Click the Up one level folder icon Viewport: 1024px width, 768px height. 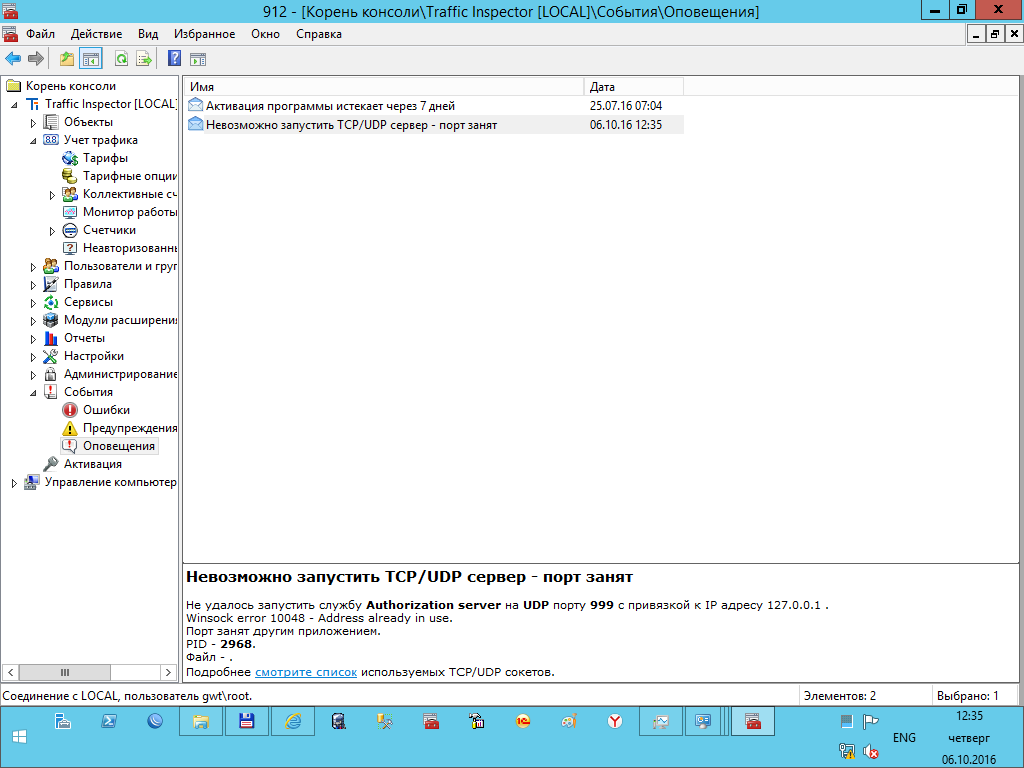(x=67, y=59)
